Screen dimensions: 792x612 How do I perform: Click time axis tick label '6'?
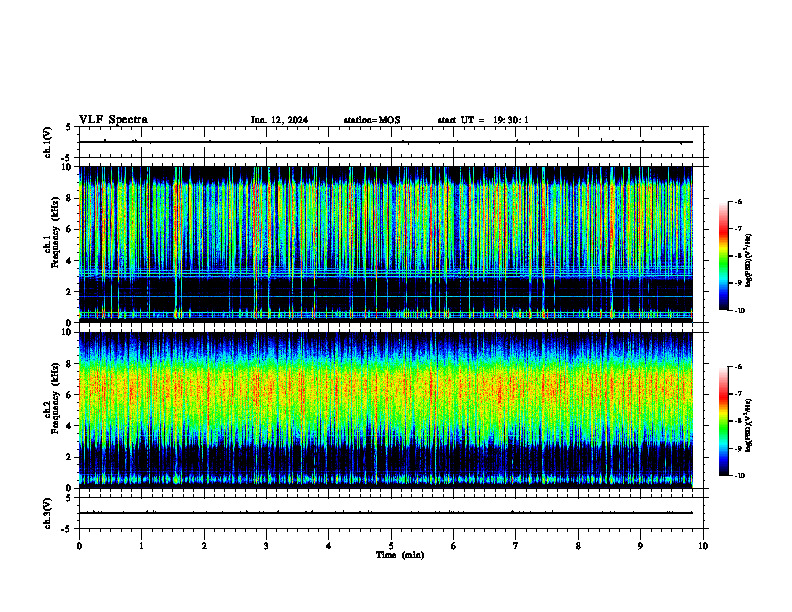click(x=453, y=546)
